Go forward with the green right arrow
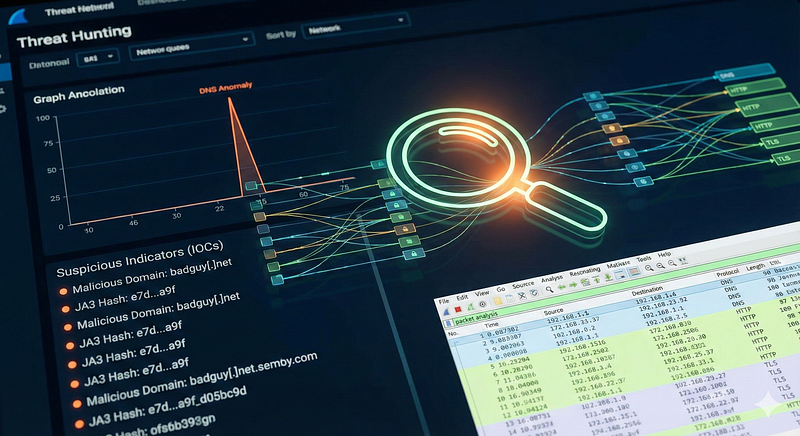800x436 pixels. click(573, 285)
